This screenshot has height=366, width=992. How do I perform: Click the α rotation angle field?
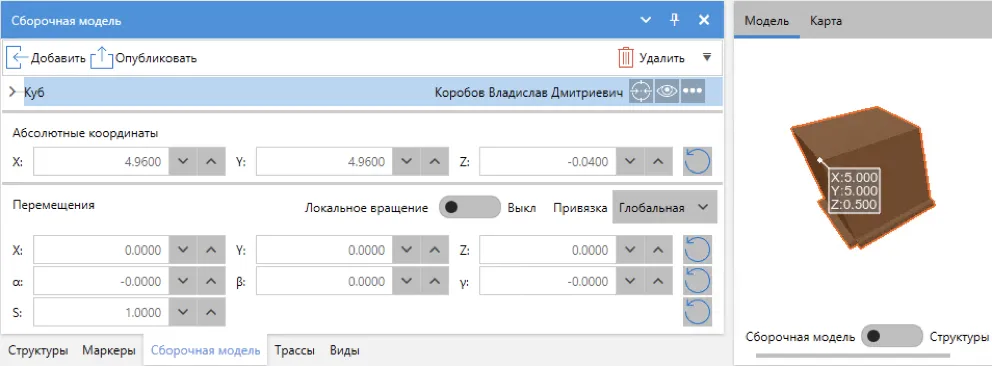point(101,281)
